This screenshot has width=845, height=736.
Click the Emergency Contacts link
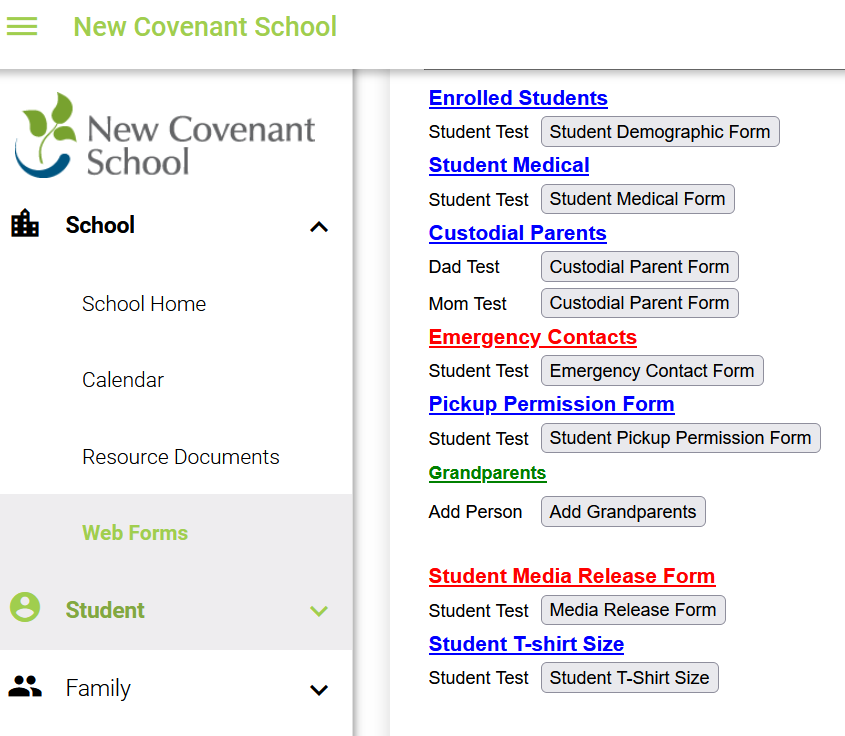click(x=532, y=337)
